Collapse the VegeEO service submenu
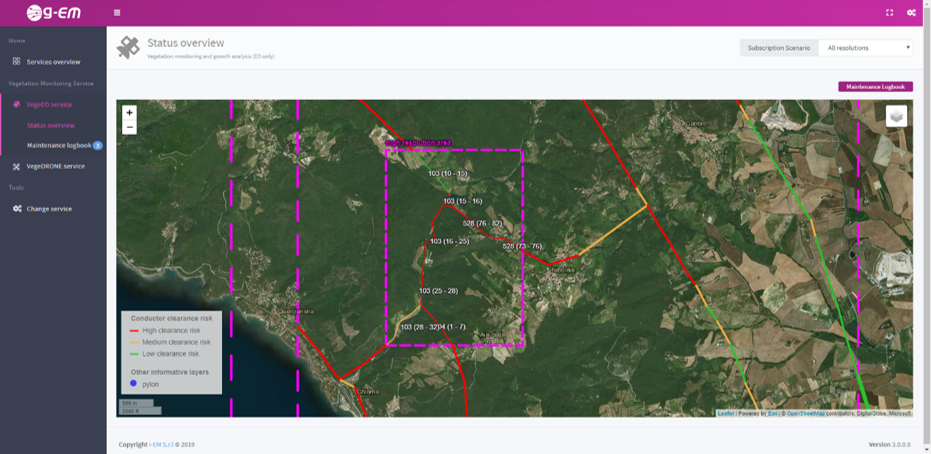 click(49, 104)
